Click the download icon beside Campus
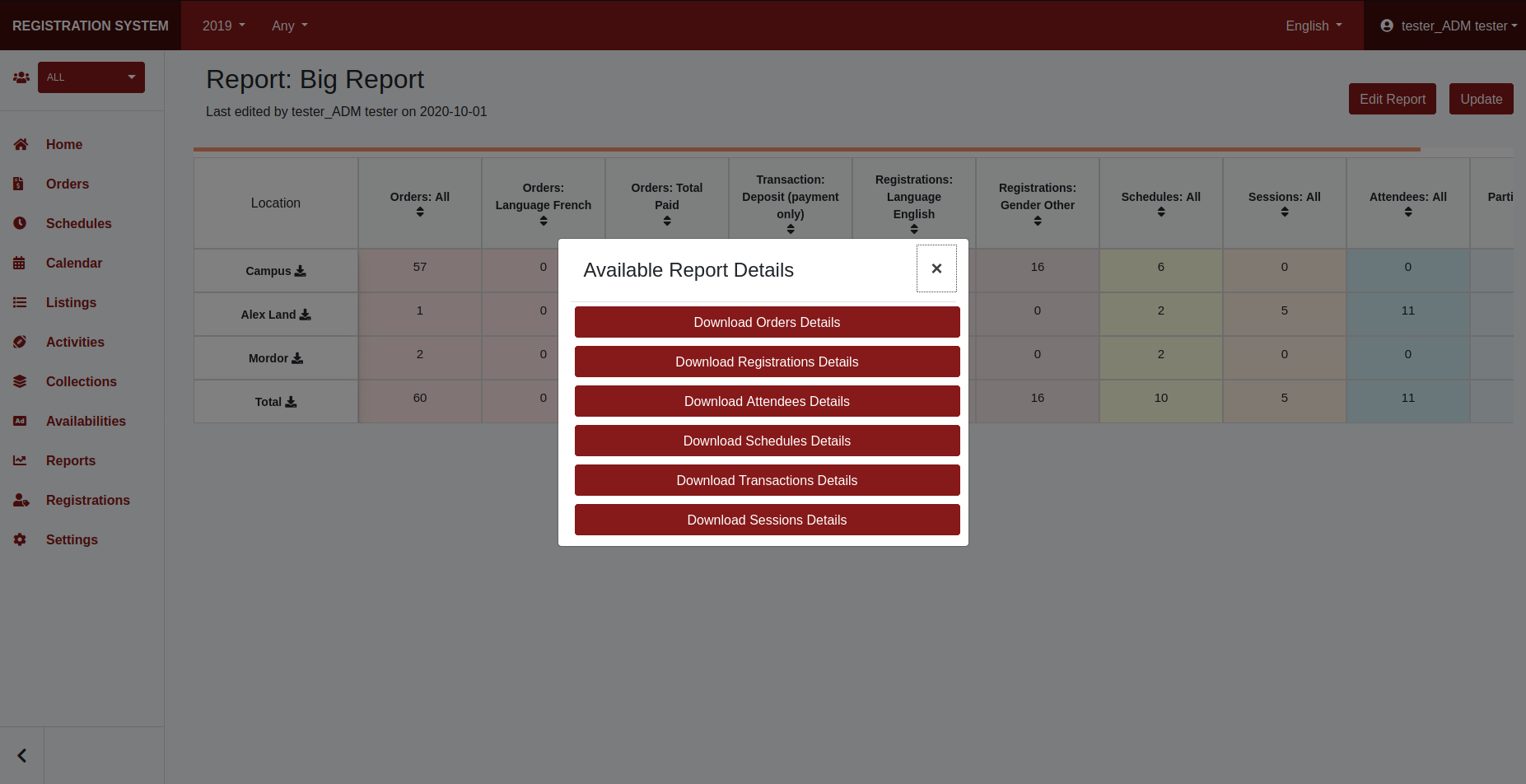 click(x=301, y=270)
